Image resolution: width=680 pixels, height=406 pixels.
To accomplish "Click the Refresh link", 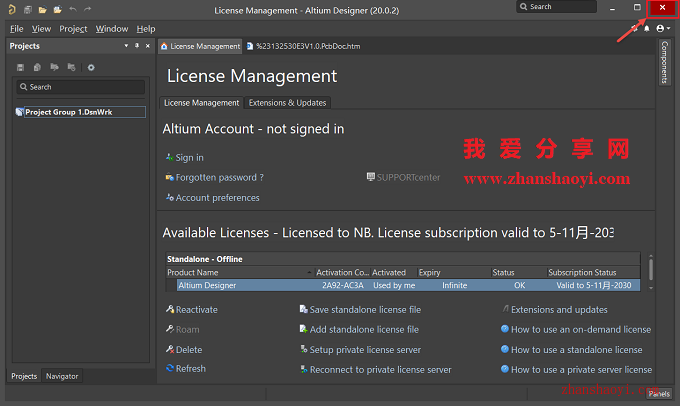I will [x=186, y=368].
